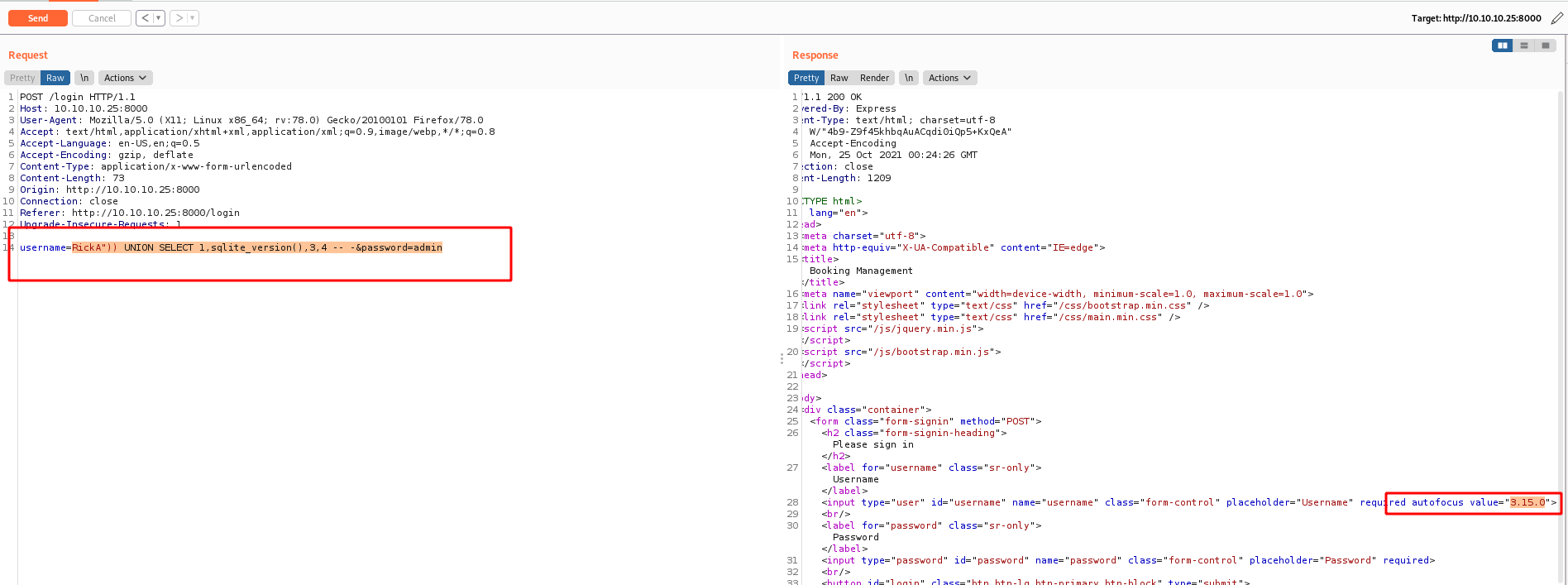Screen dimensions: 1568x585
Task: Toggle \n non-printable characters in the Response pane
Action: pyautogui.click(x=909, y=78)
